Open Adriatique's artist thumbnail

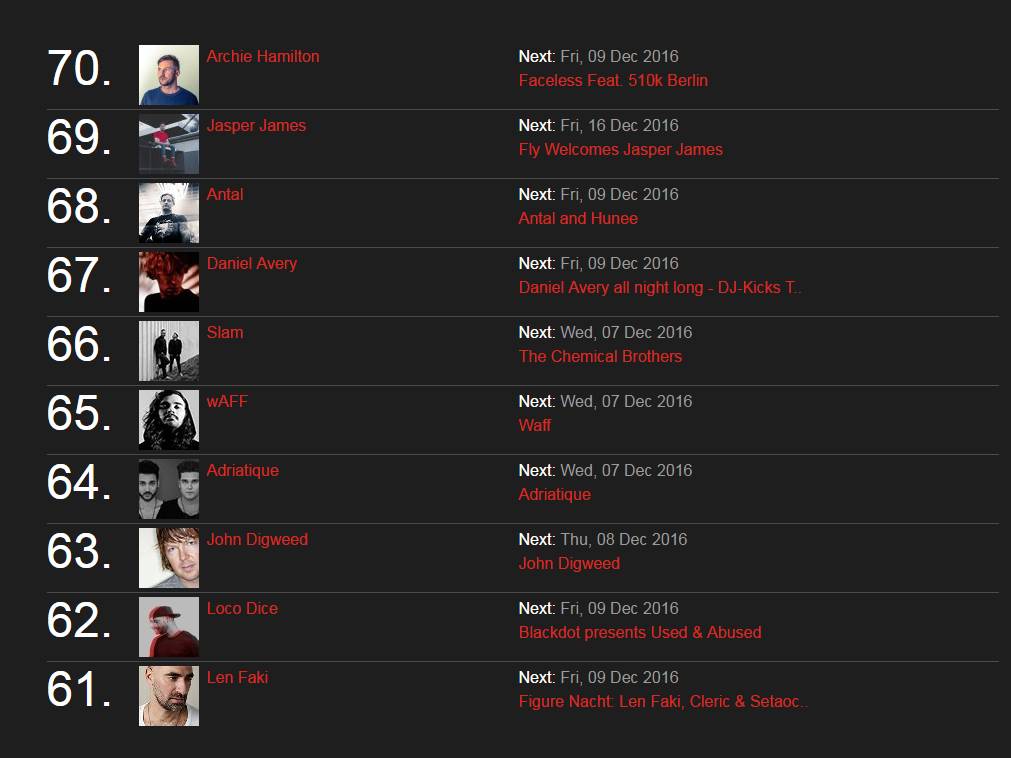pos(168,489)
